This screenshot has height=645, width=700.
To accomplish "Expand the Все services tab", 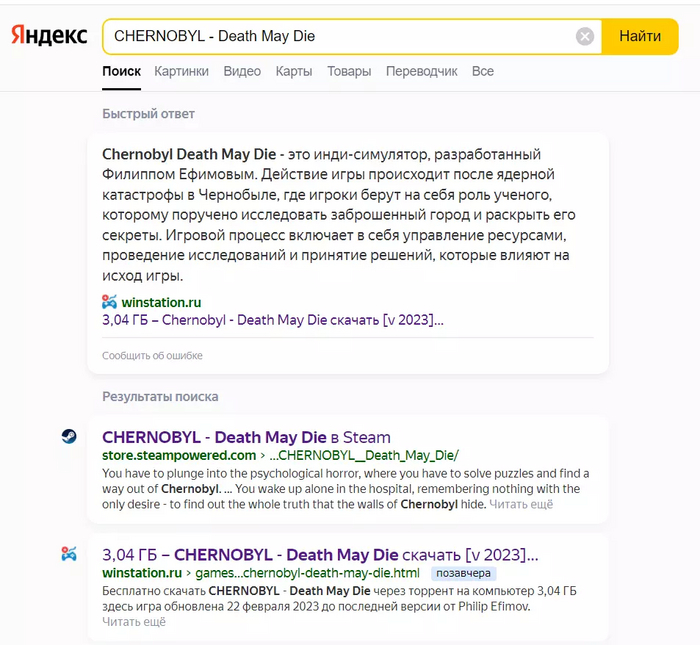I will point(483,71).
